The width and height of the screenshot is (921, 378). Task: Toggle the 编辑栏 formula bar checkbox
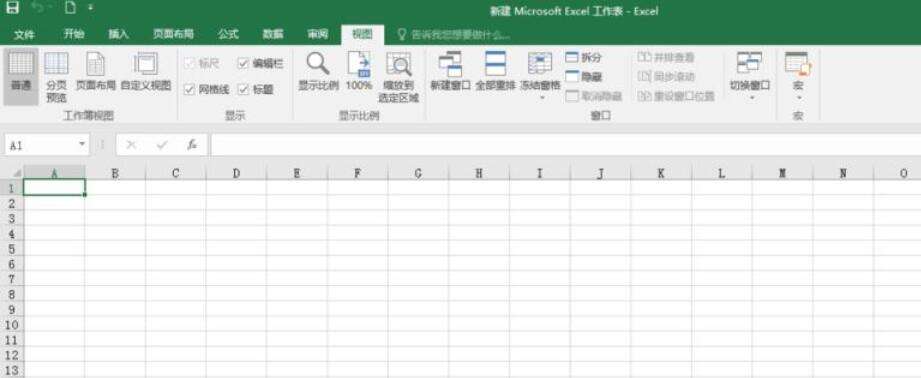tap(243, 63)
